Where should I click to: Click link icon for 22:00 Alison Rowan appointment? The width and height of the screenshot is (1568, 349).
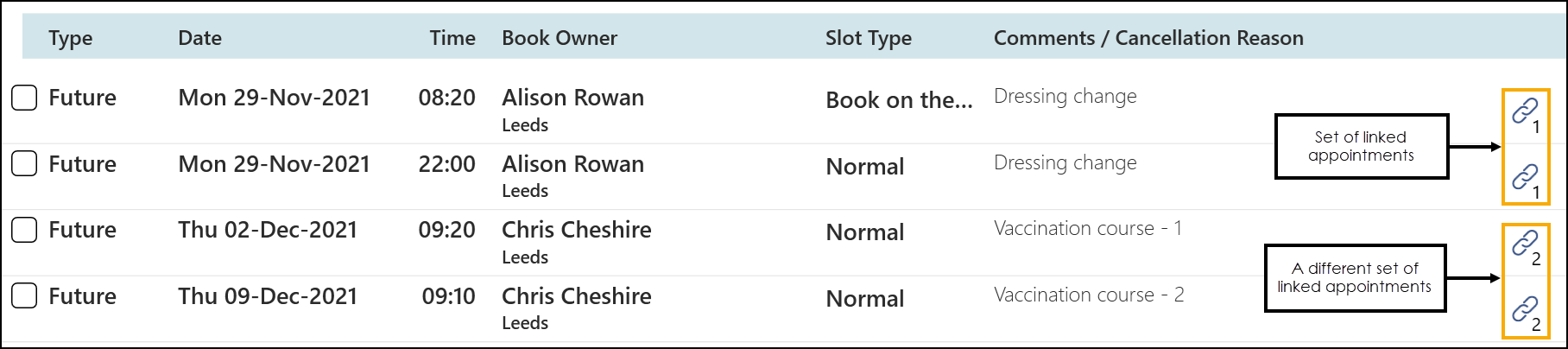[x=1524, y=178]
